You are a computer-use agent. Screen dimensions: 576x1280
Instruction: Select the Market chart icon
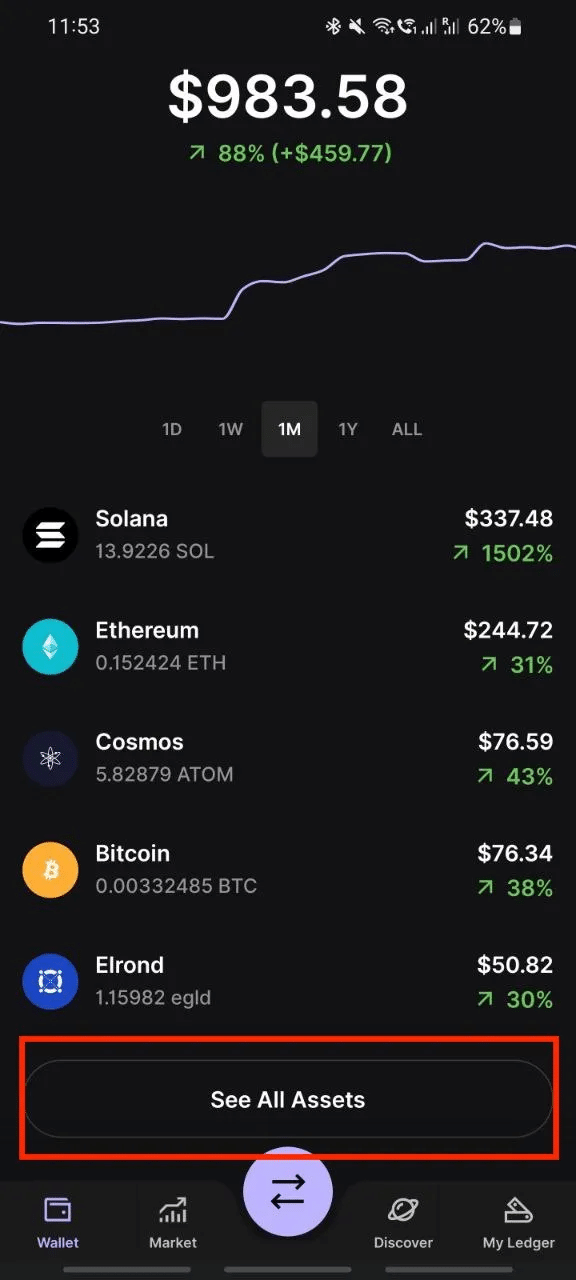click(x=172, y=1209)
